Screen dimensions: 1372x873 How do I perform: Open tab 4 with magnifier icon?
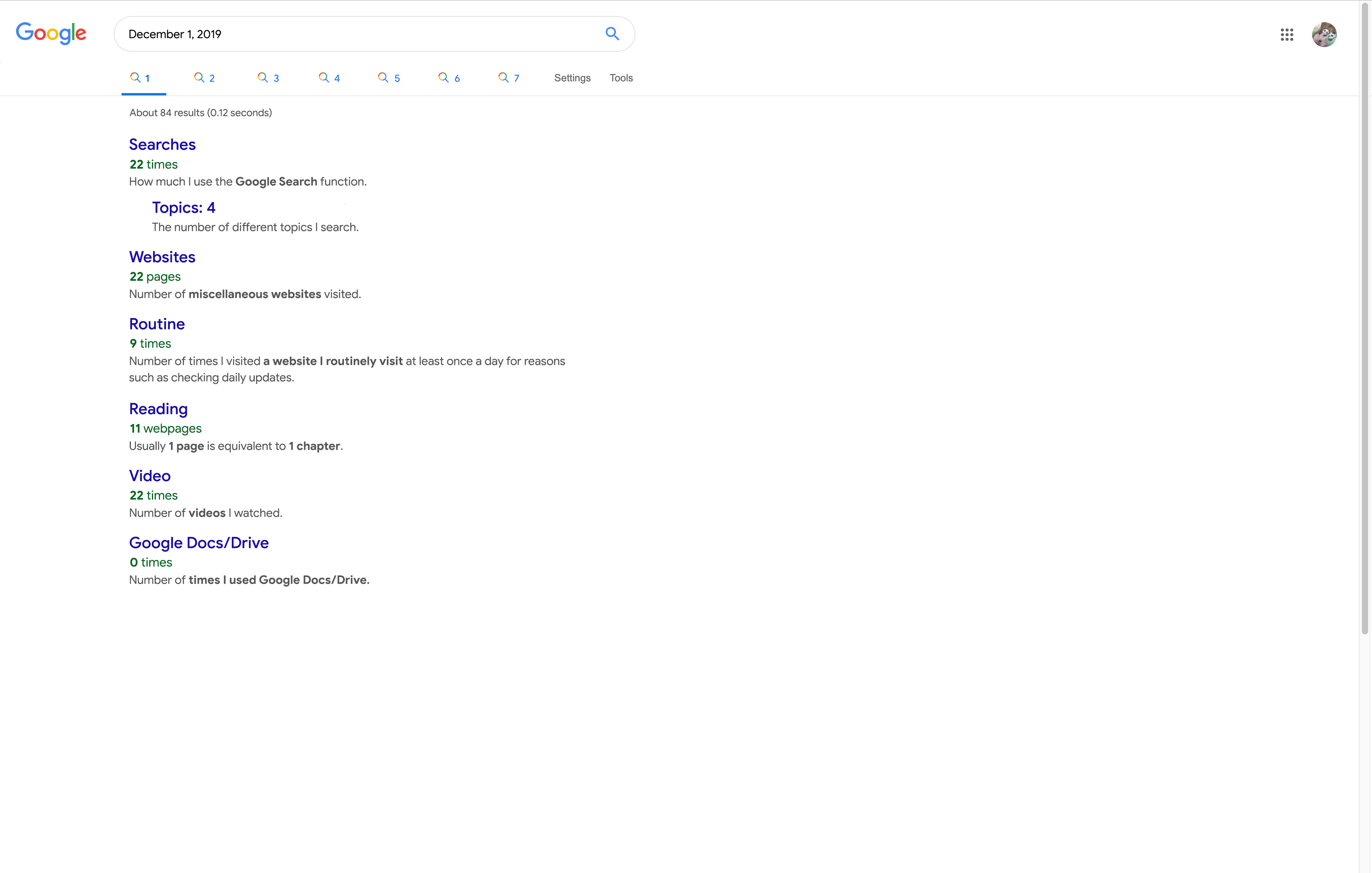(329, 78)
